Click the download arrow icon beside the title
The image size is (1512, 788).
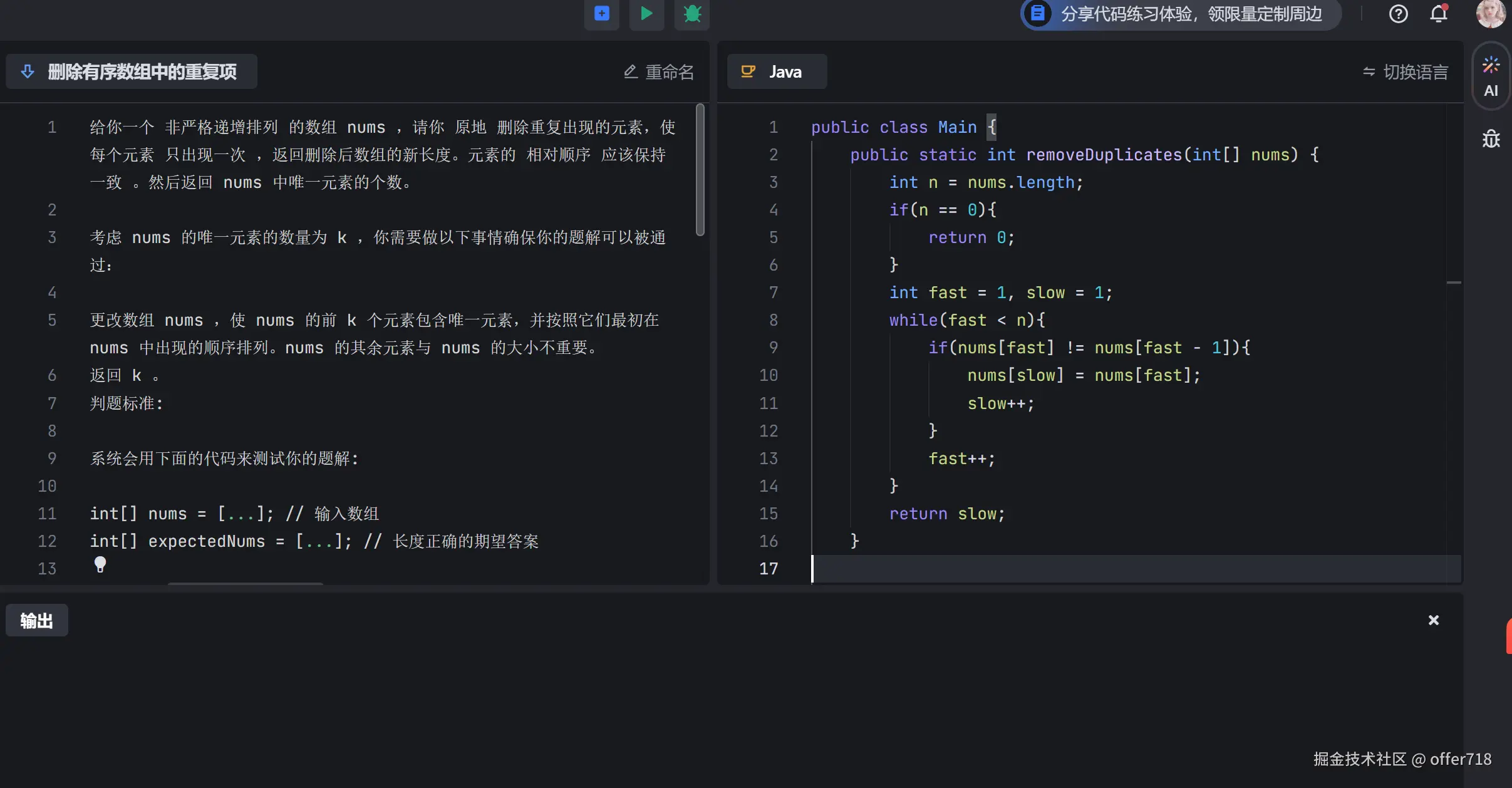point(28,72)
